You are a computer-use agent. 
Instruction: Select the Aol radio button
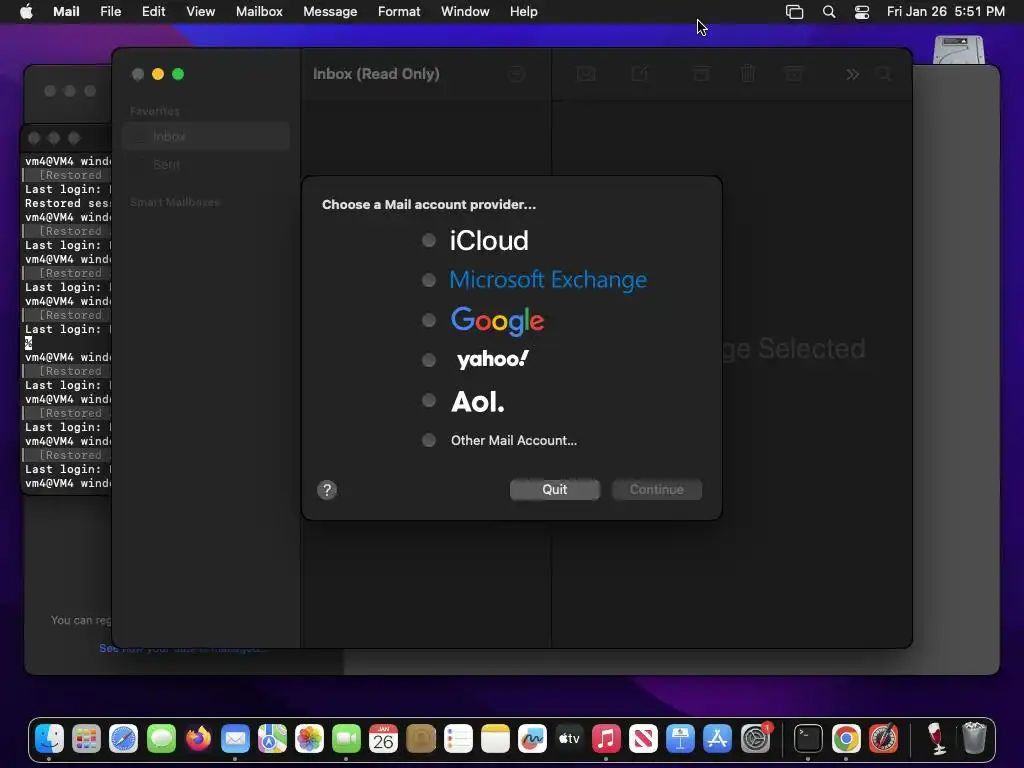(428, 400)
